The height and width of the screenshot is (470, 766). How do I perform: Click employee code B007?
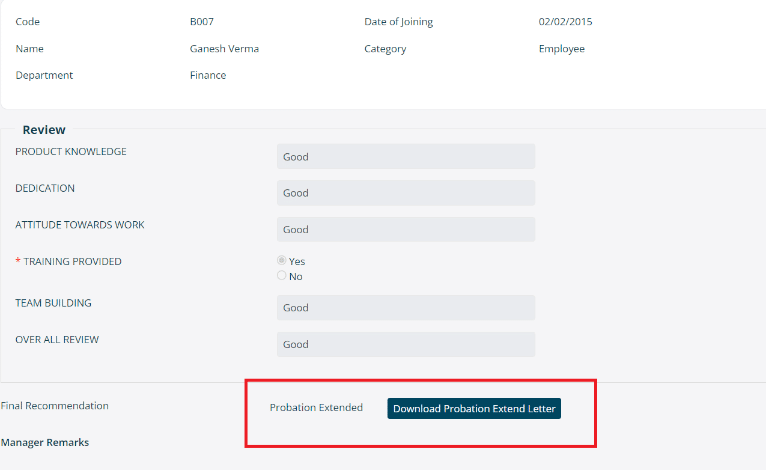point(202,21)
